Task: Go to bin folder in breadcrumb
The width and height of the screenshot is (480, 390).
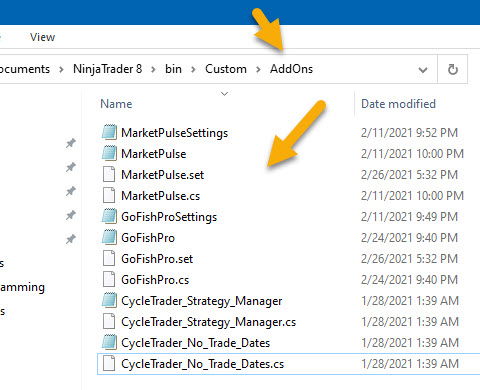Action: pyautogui.click(x=173, y=69)
